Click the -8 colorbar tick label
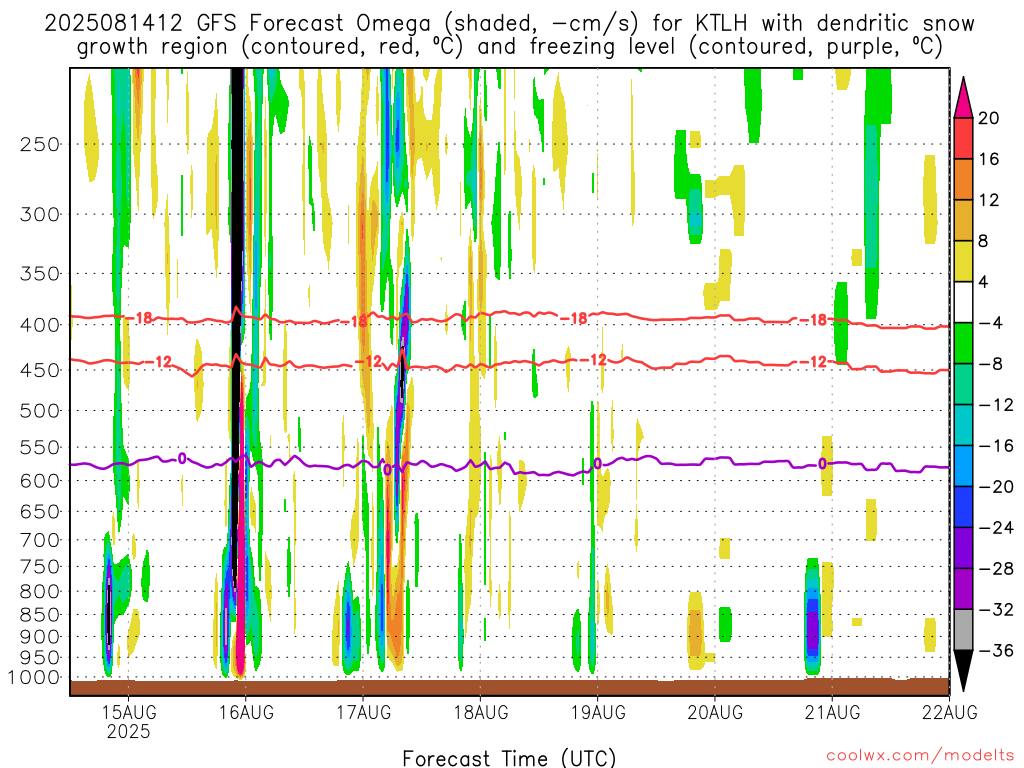 pos(991,364)
